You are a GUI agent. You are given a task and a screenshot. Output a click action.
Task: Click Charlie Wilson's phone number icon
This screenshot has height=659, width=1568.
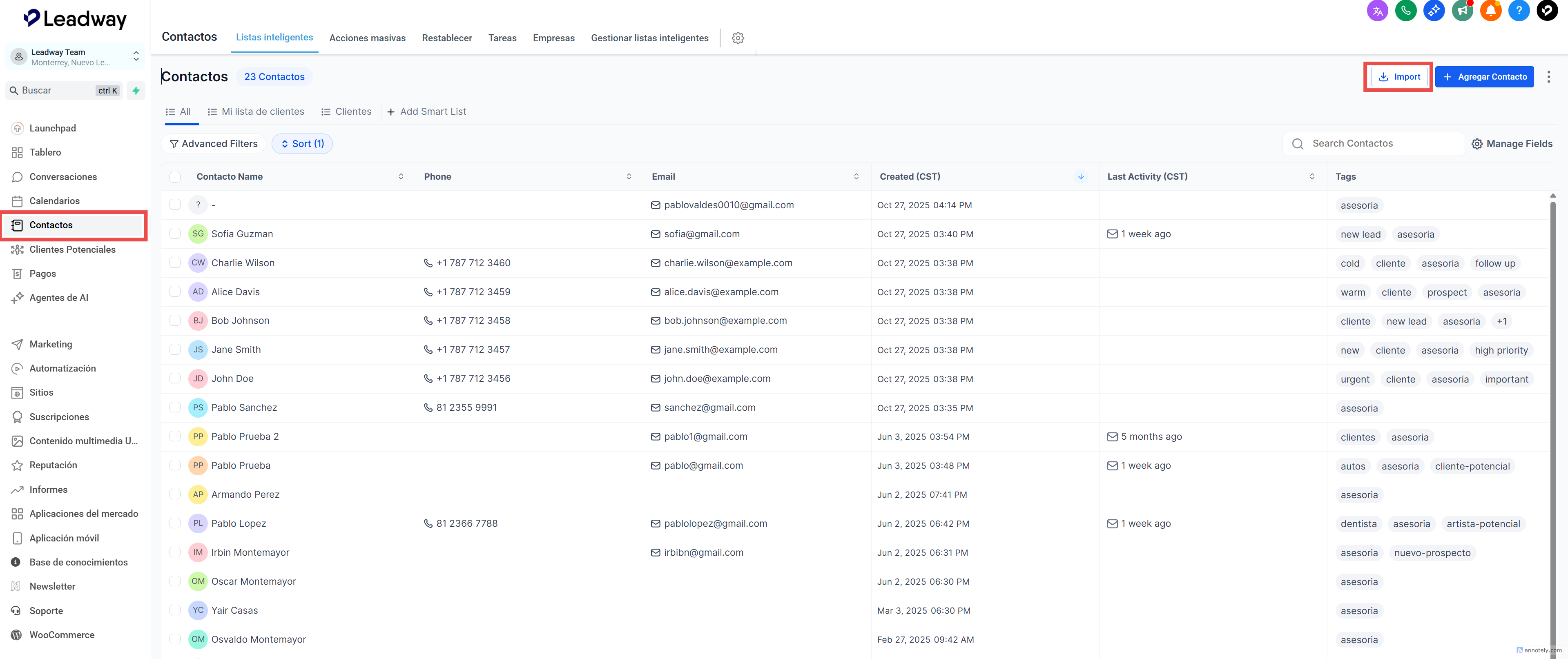tap(428, 263)
